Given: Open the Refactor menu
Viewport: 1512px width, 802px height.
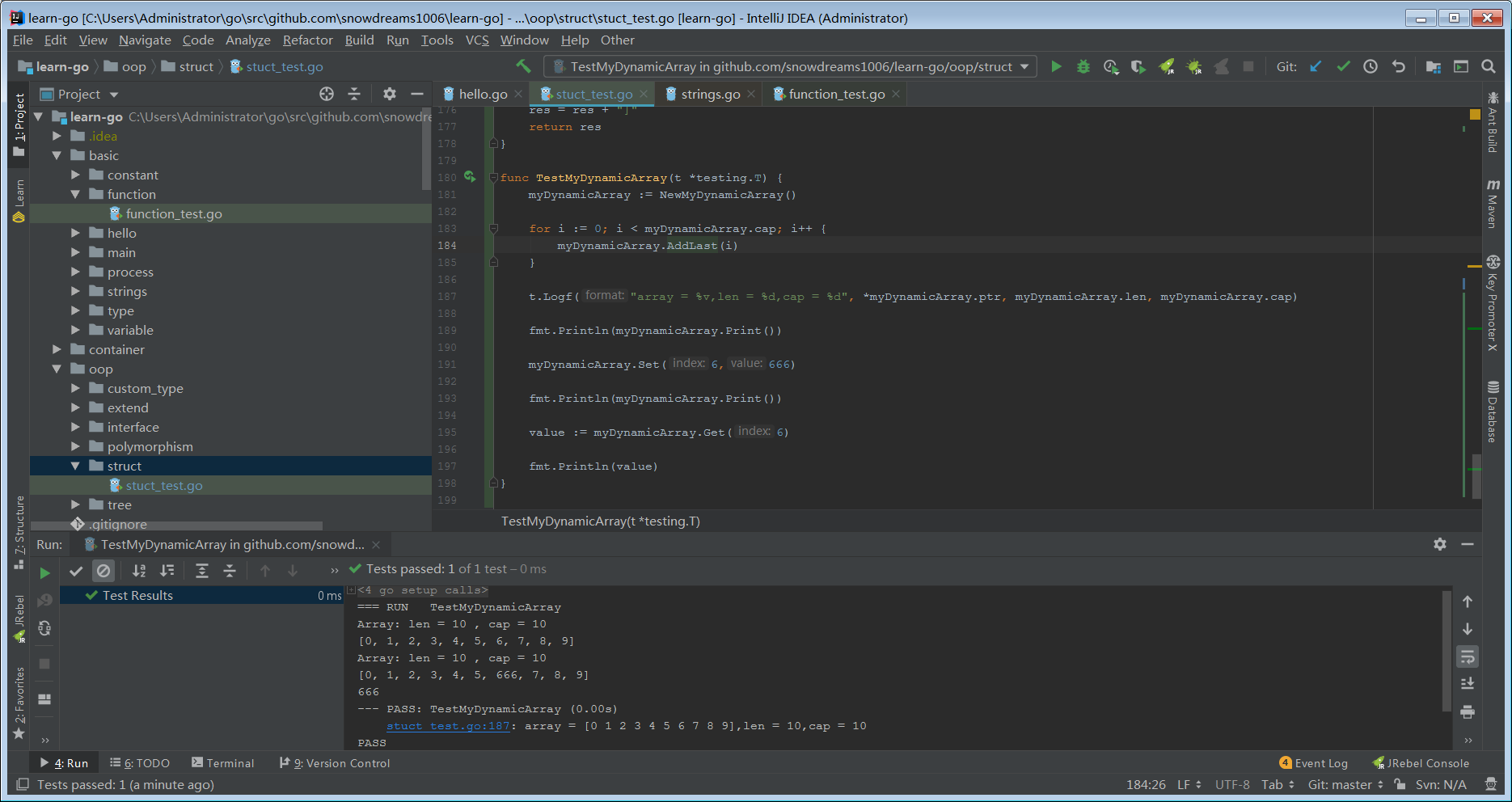Looking at the screenshot, I should click(x=307, y=40).
